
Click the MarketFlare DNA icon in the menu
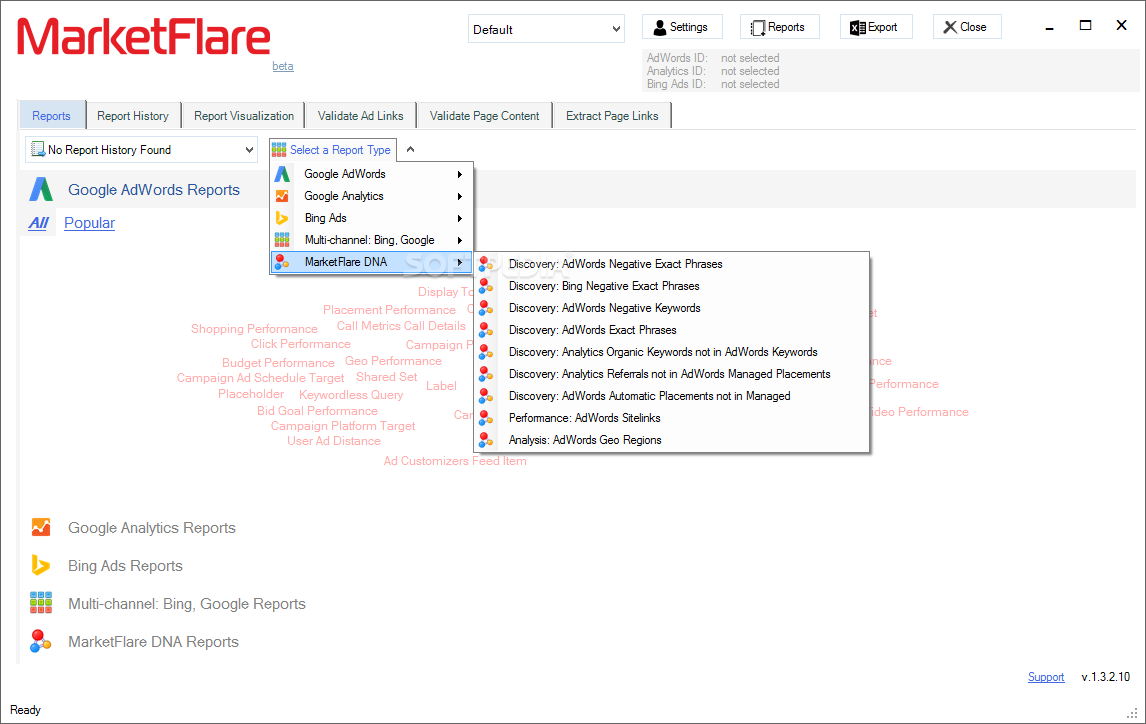click(x=282, y=262)
